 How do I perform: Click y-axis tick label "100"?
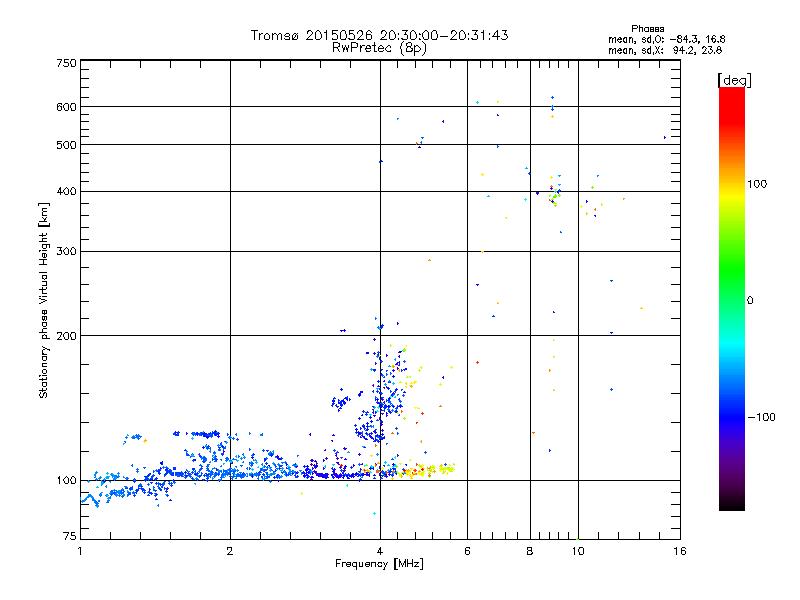pos(66,481)
